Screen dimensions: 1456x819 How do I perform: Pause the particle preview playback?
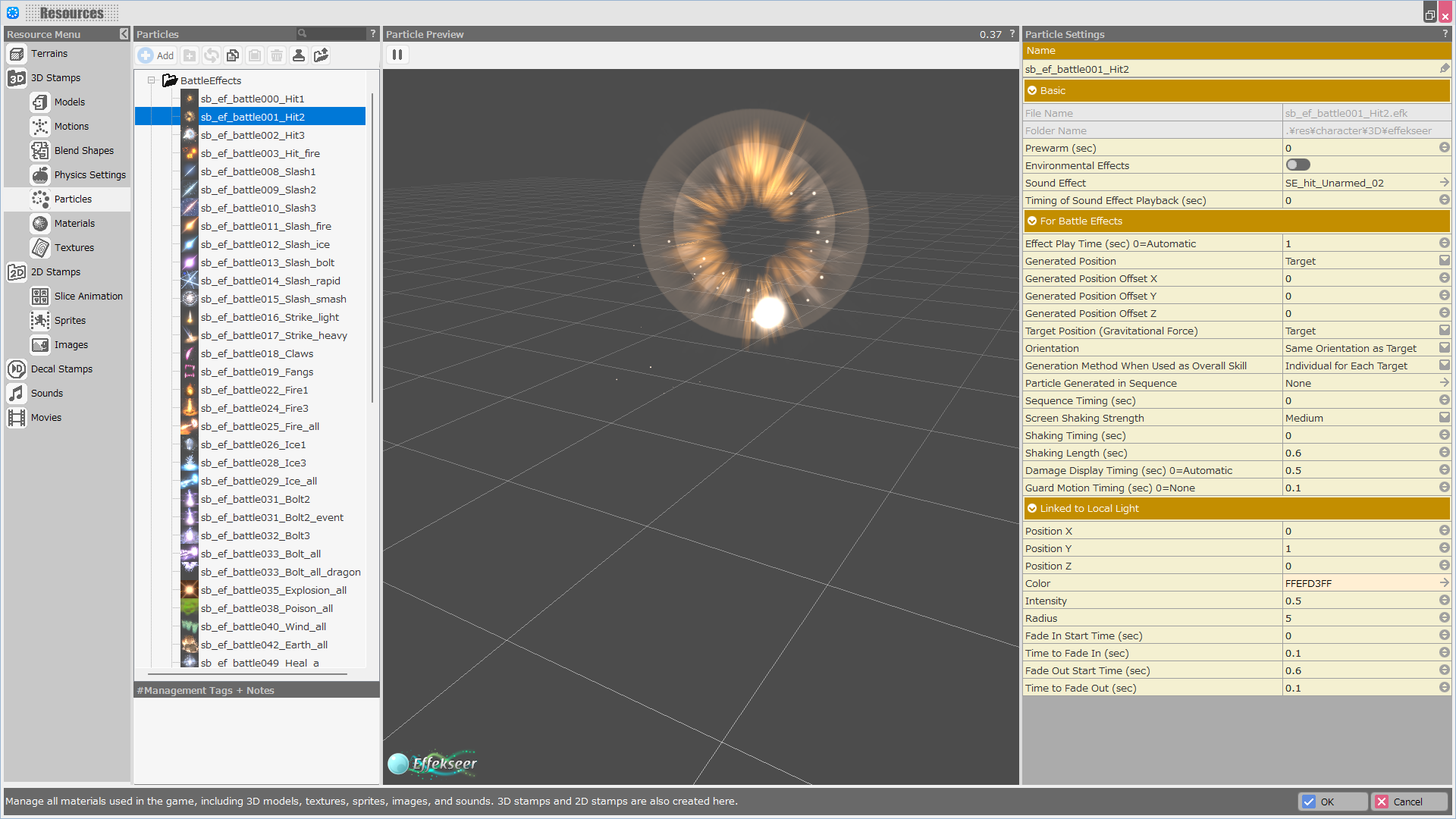397,55
